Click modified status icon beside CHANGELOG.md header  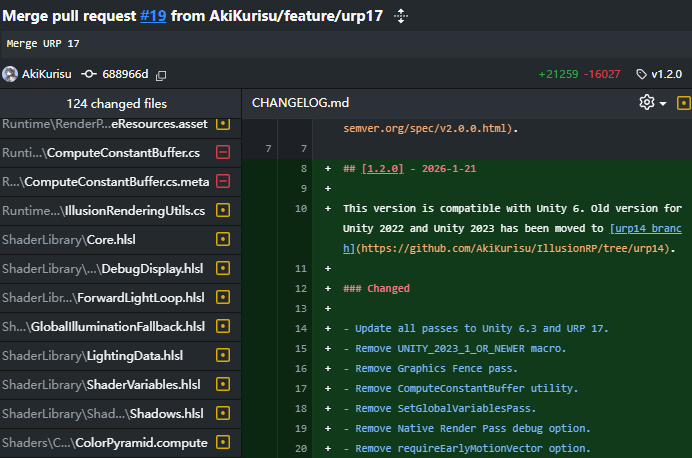(684, 103)
